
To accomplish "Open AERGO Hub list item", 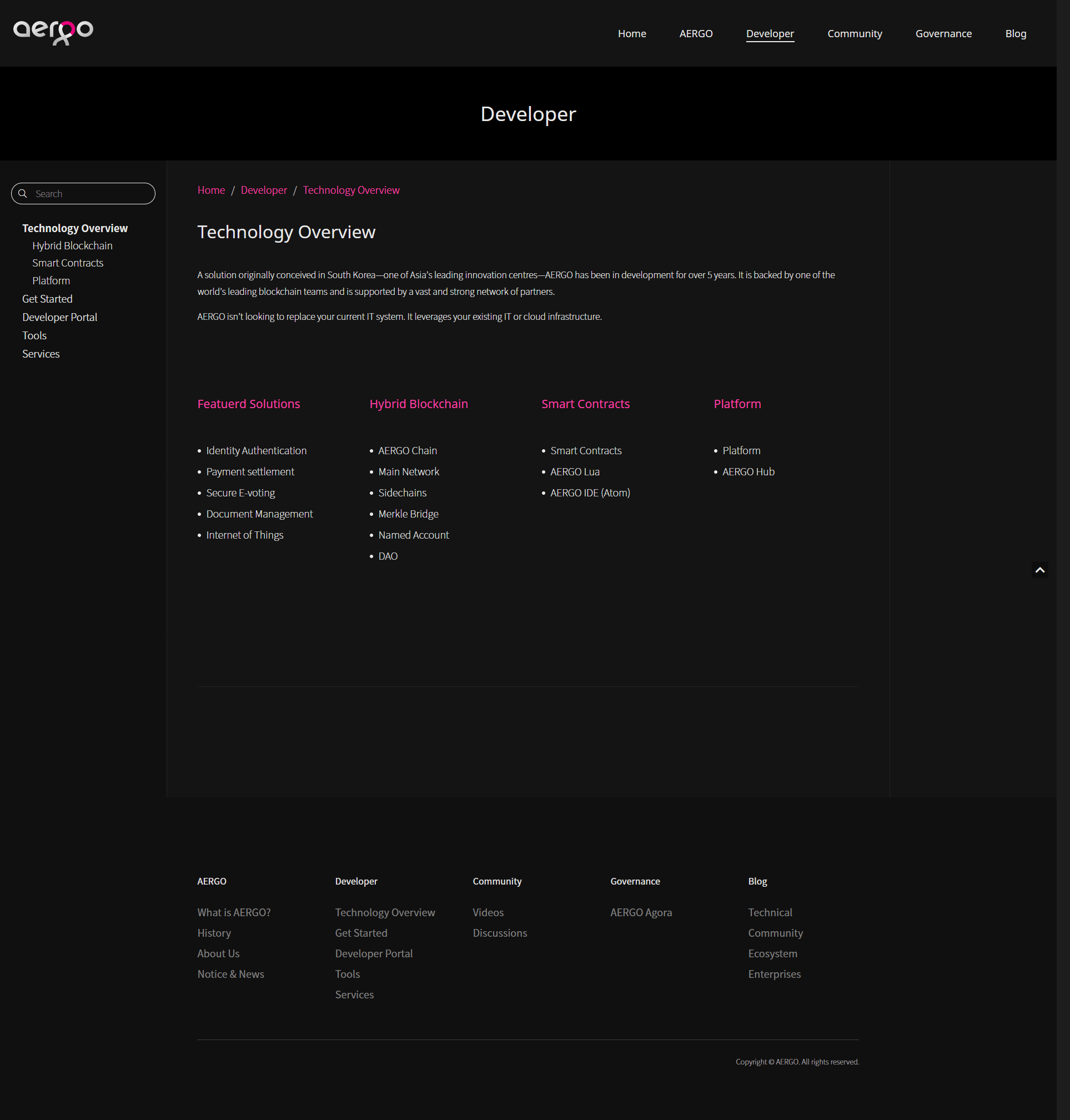I will coord(749,471).
